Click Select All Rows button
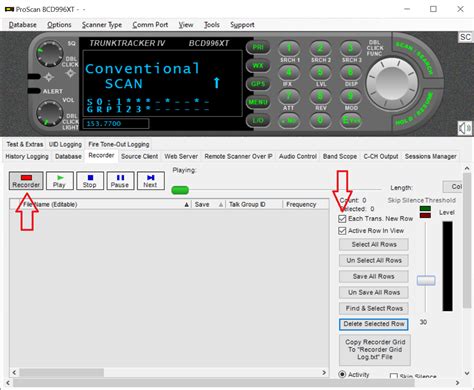 click(x=374, y=244)
